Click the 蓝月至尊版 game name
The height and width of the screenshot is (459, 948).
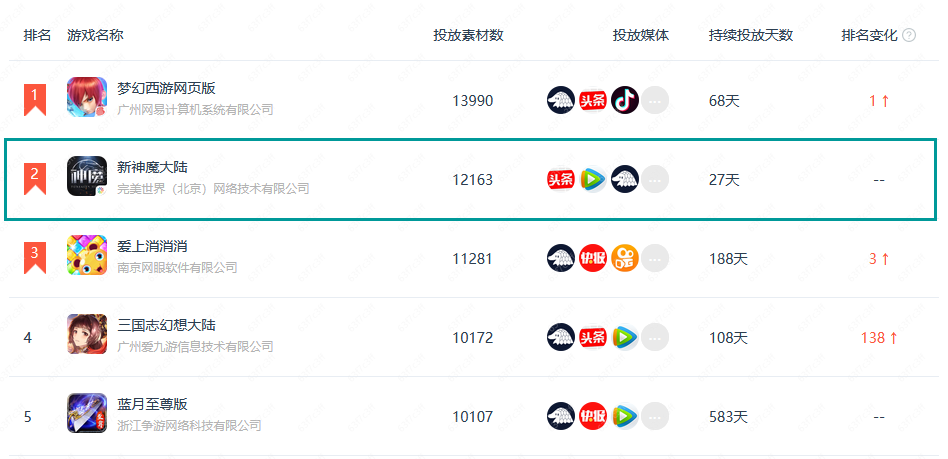click(152, 404)
